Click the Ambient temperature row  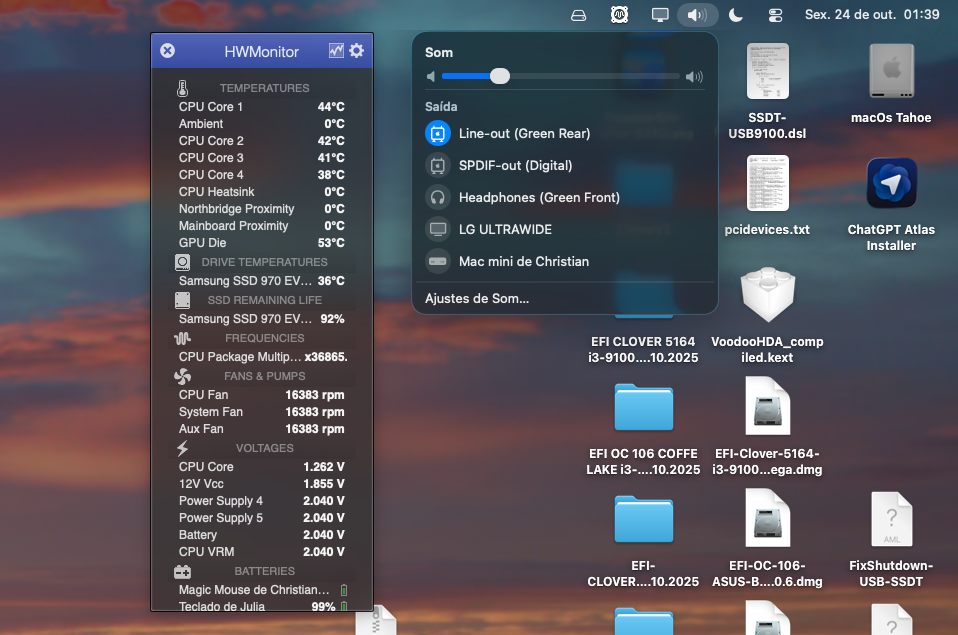(x=261, y=123)
